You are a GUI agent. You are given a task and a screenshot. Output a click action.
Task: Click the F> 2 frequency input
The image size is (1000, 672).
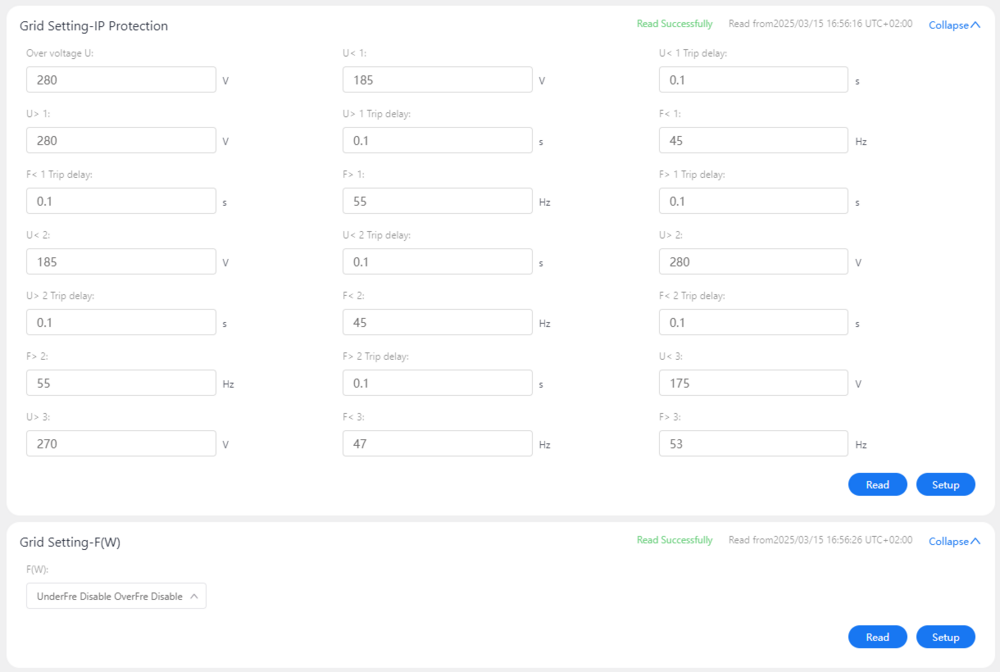pyautogui.click(x=121, y=383)
